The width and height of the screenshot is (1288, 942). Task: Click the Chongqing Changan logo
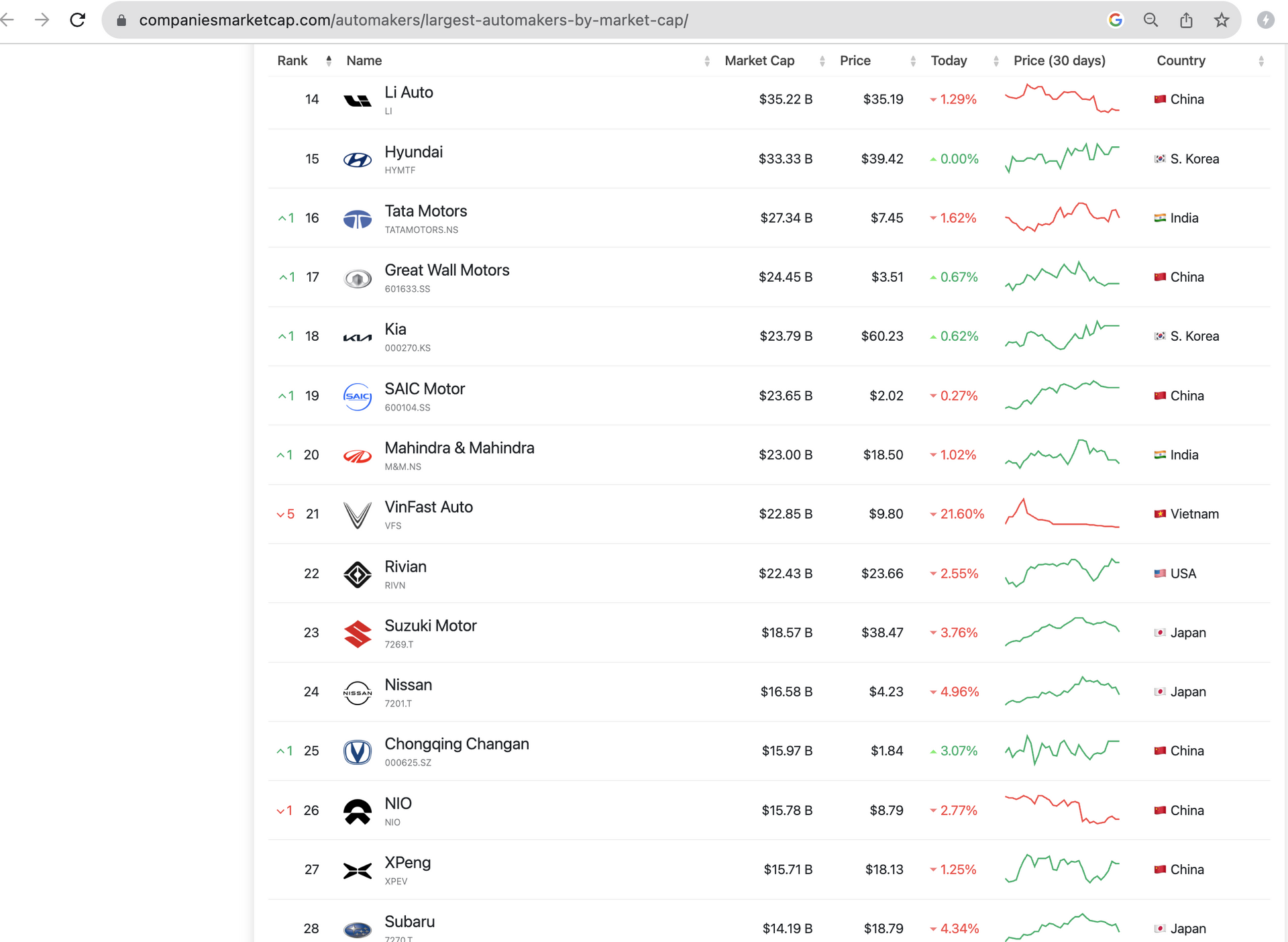(x=357, y=751)
